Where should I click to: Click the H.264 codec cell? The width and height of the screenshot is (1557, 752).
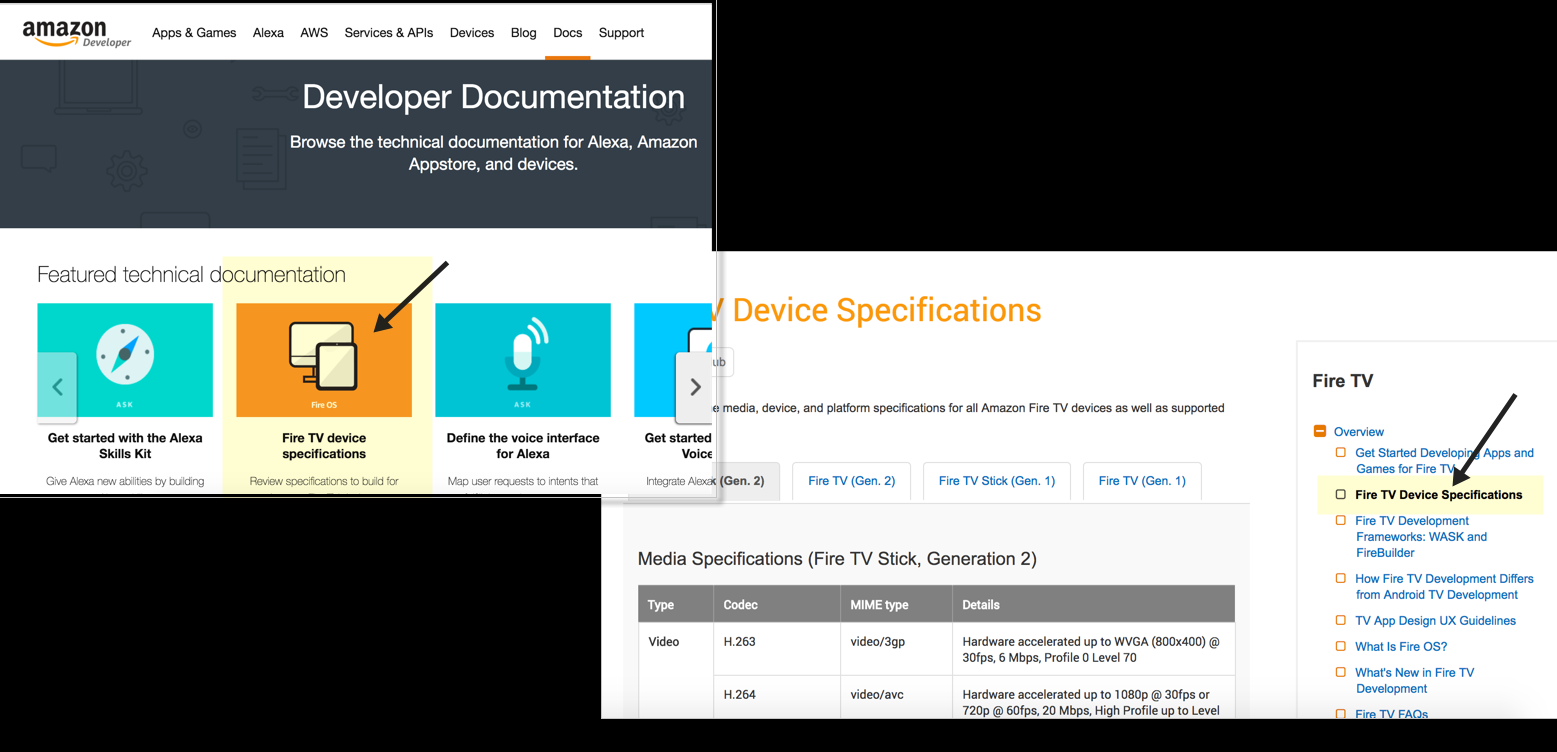tap(776, 698)
